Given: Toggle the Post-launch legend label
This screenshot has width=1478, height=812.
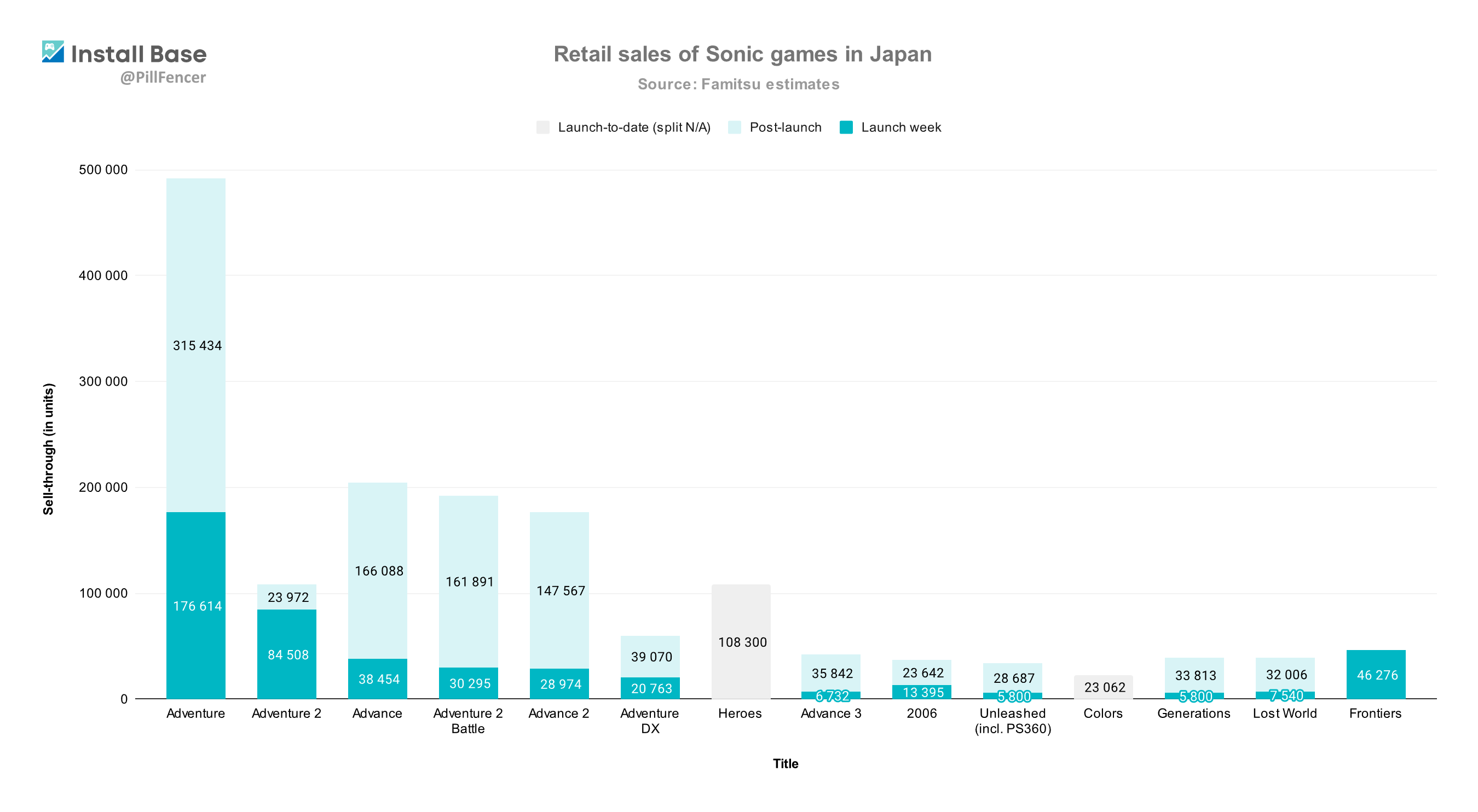Looking at the screenshot, I should 786,127.
